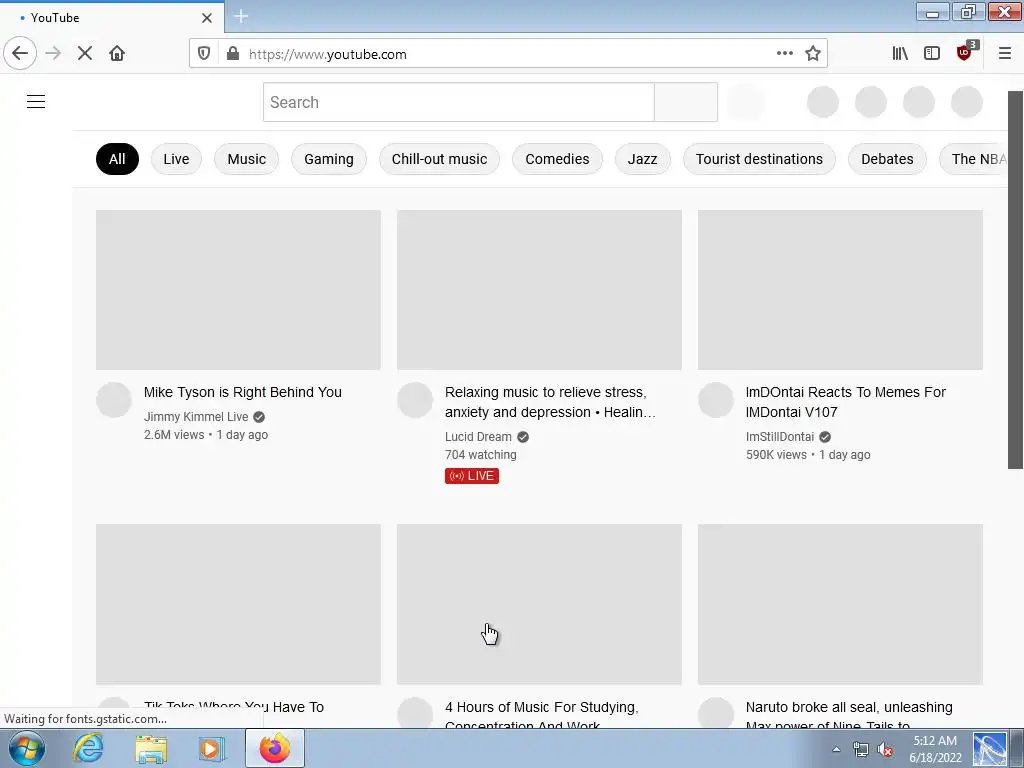The width and height of the screenshot is (1024, 768).
Task: Select the Chill-out music chip
Action: (440, 159)
